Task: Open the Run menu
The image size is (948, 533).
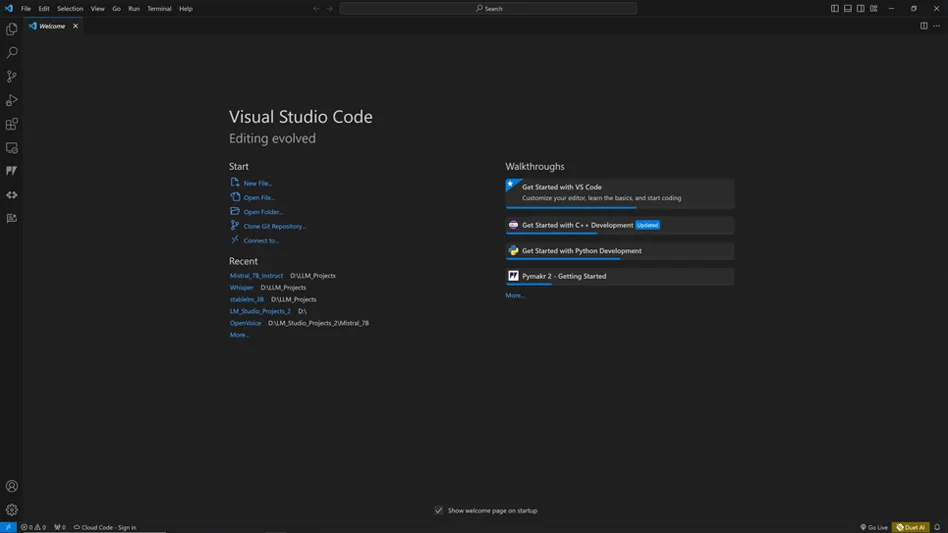Action: pos(134,8)
